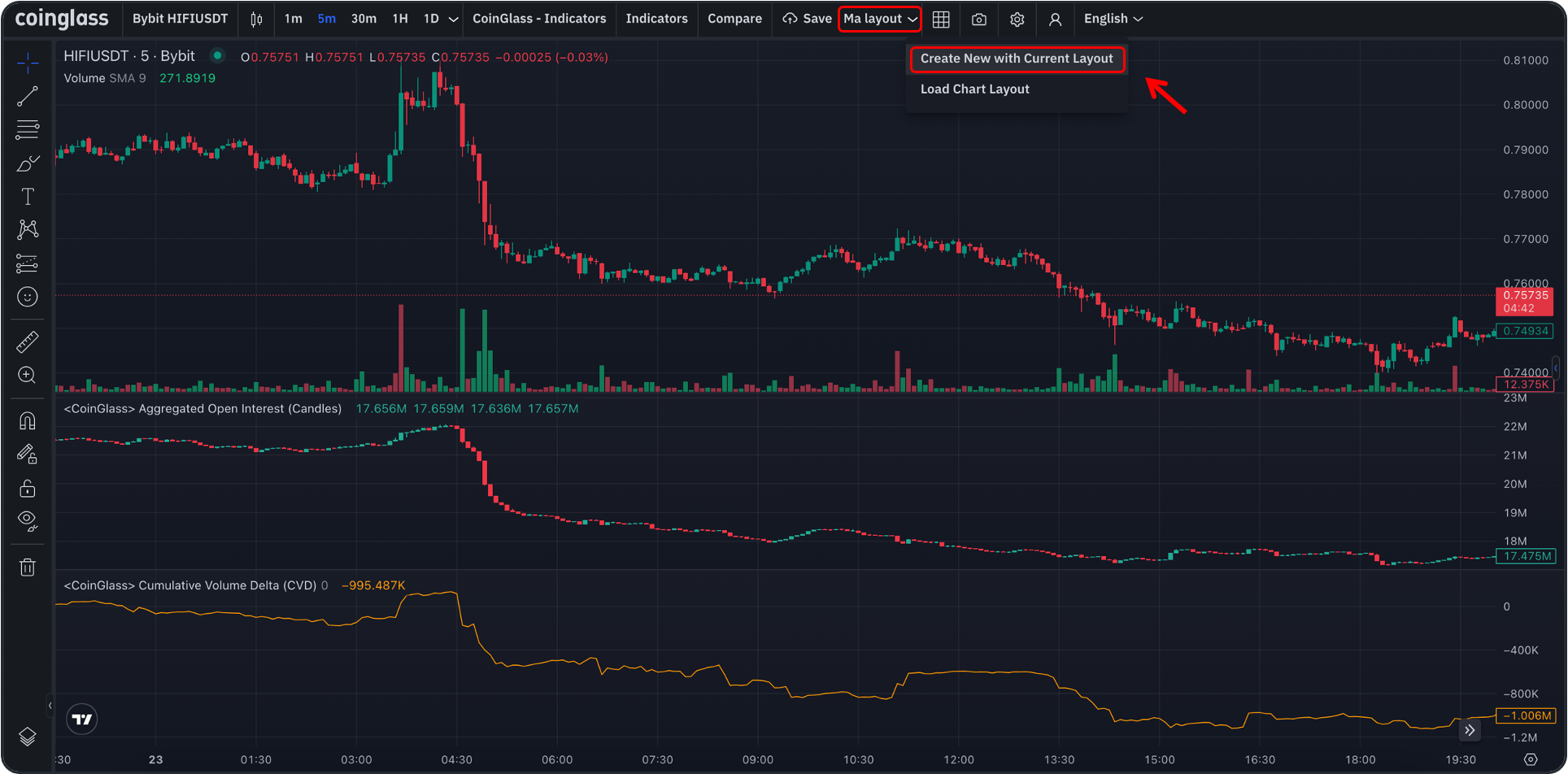Choose Load Chart Layout
Image resolution: width=1568 pixels, height=774 pixels.
(x=974, y=89)
